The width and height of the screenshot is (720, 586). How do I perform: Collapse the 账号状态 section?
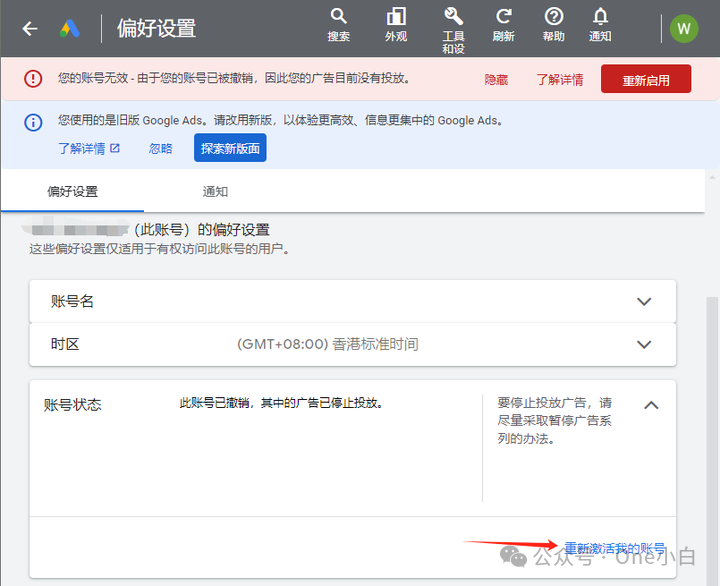coord(651,405)
